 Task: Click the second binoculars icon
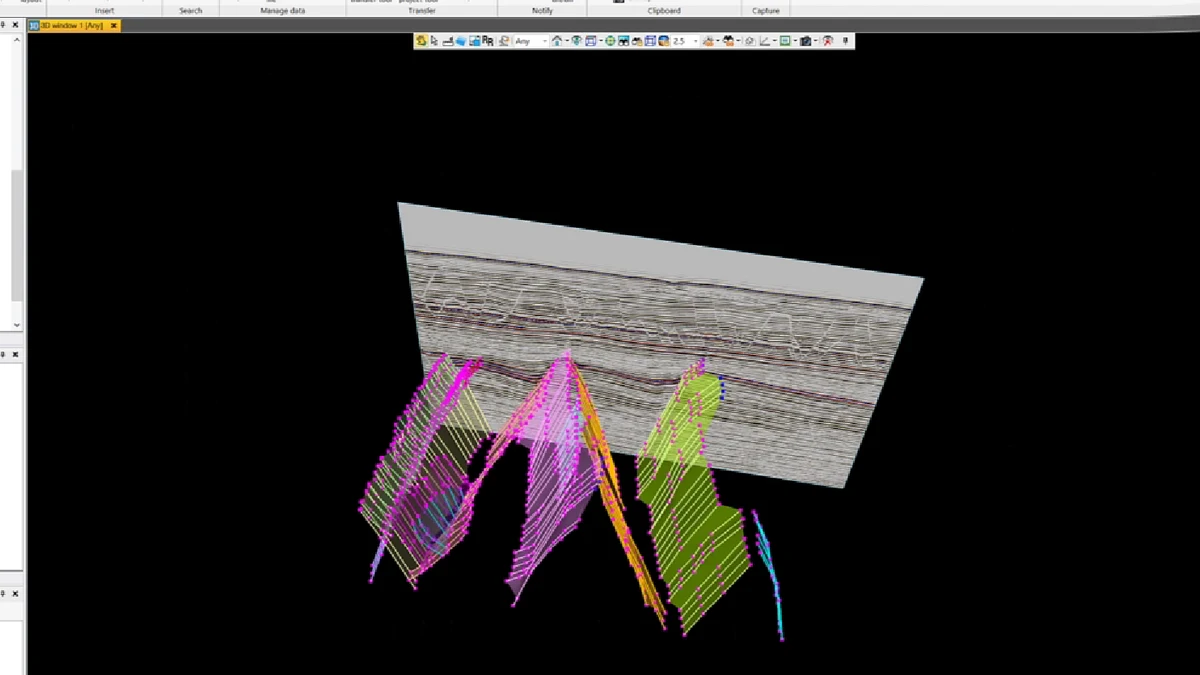[x=637, y=41]
